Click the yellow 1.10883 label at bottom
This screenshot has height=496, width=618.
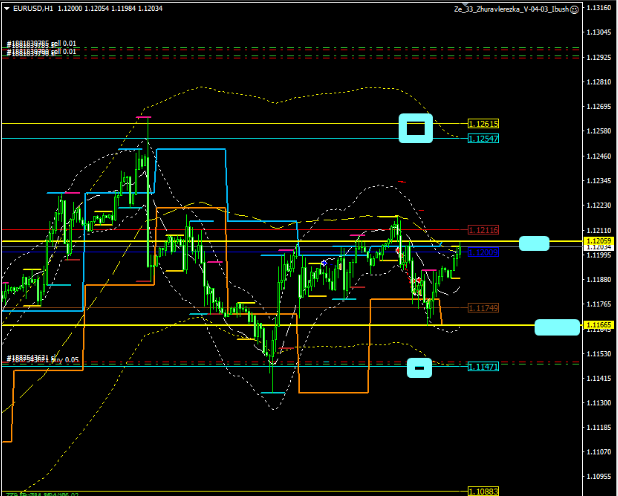pyautogui.click(x=483, y=491)
